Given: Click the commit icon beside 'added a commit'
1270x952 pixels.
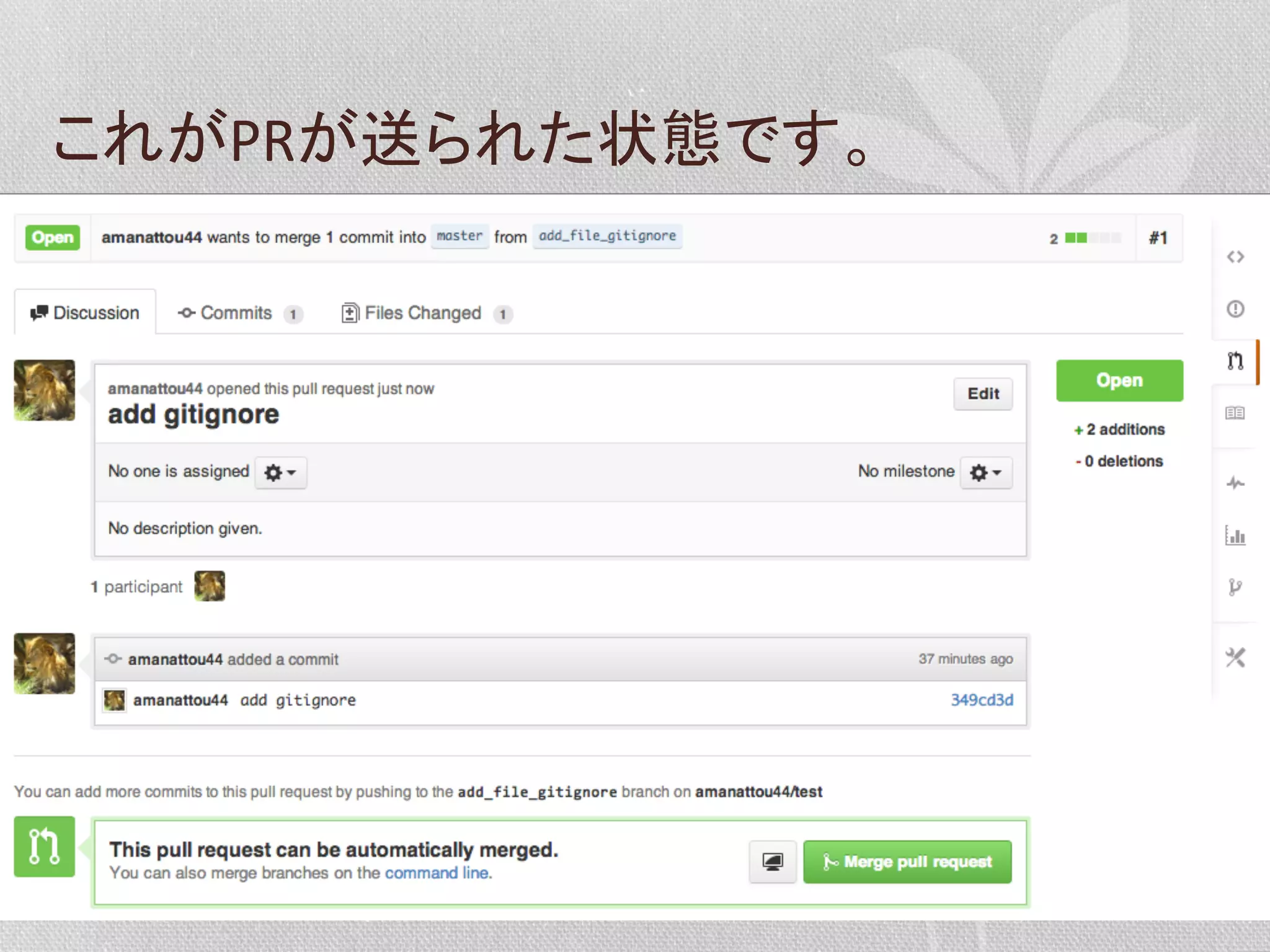Looking at the screenshot, I should click(x=113, y=659).
